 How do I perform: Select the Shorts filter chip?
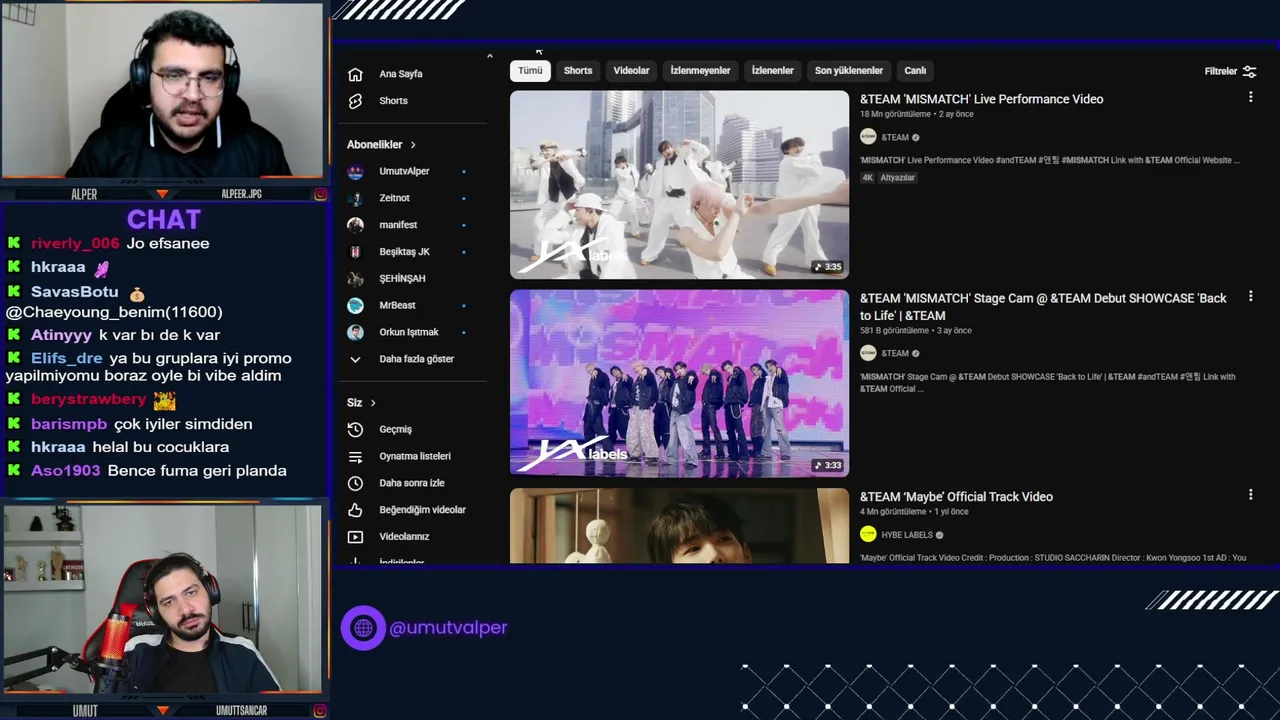(578, 71)
